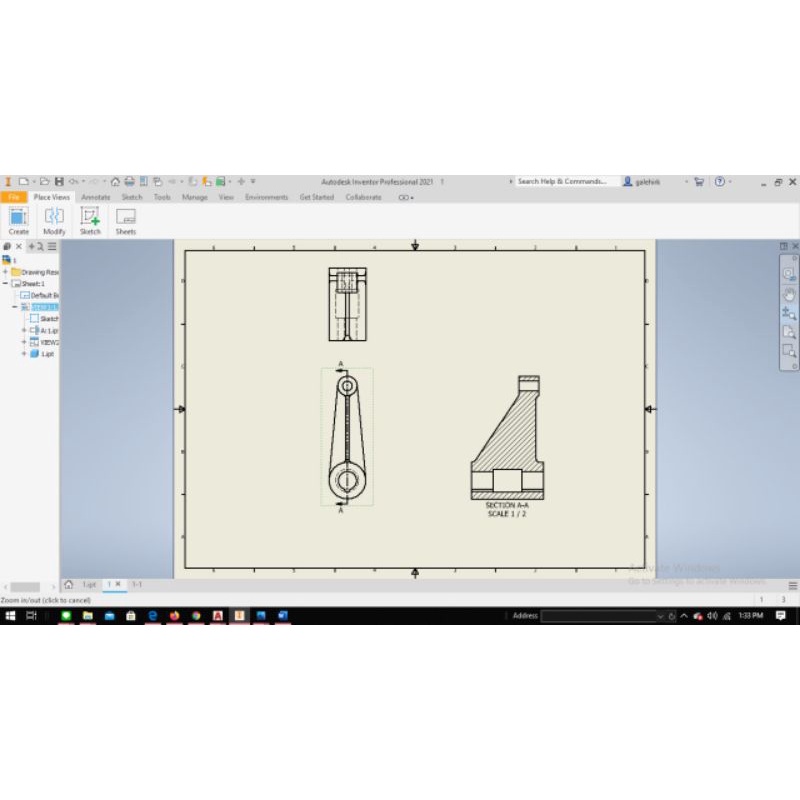Select the Pan hand tool in navigation bar
800x800 pixels.
789,294
